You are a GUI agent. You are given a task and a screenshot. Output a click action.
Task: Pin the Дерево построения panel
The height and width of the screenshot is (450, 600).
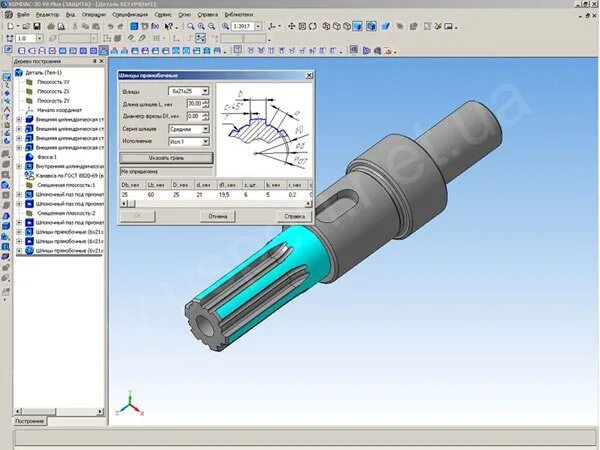point(95,61)
